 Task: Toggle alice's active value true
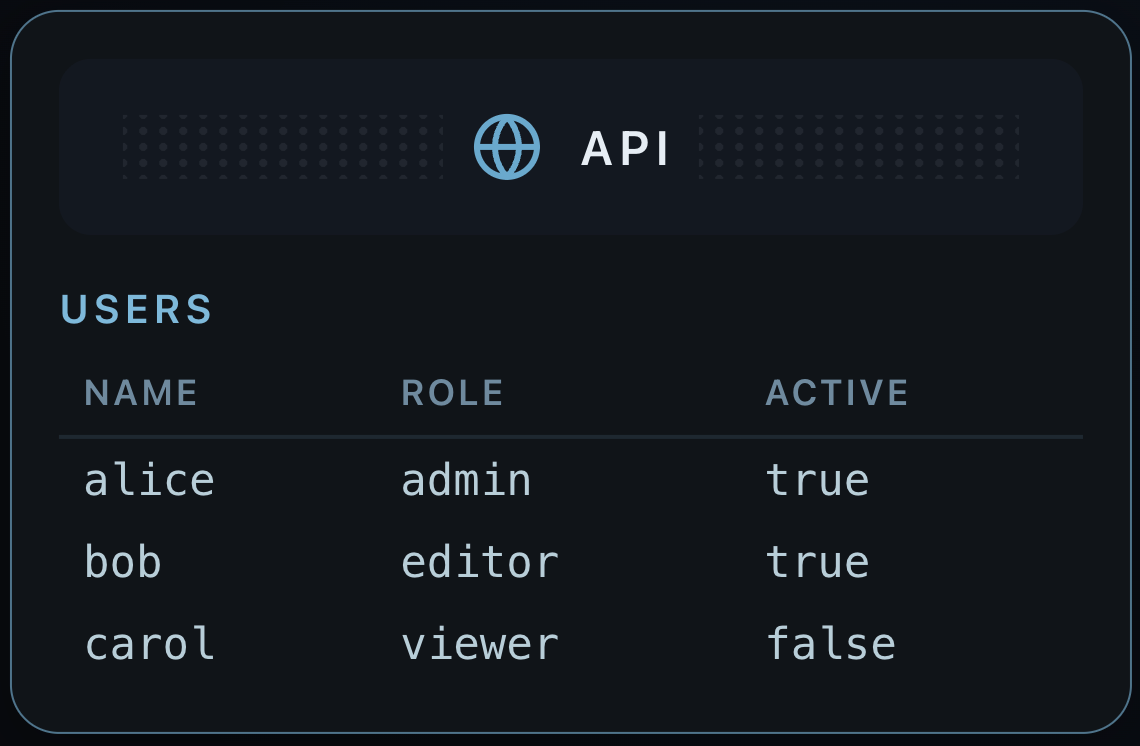817,480
